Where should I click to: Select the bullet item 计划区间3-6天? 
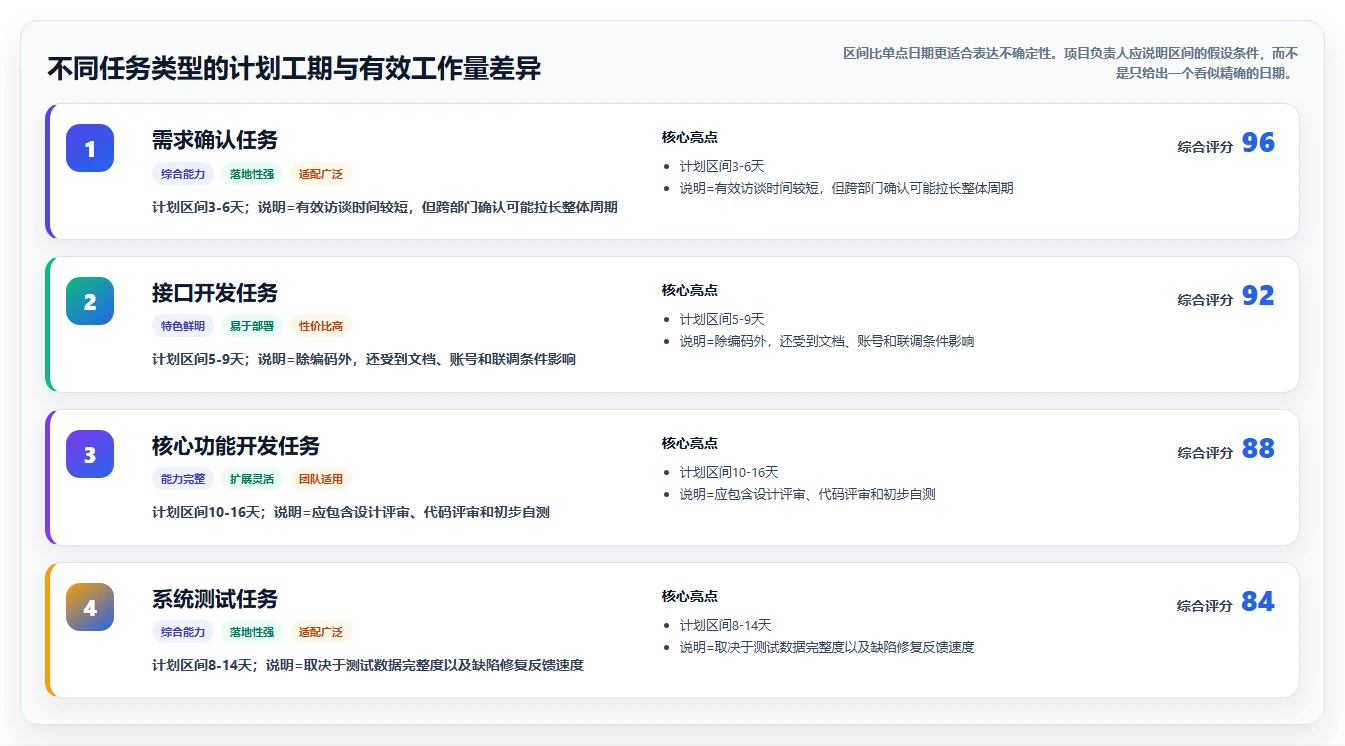tap(722, 166)
